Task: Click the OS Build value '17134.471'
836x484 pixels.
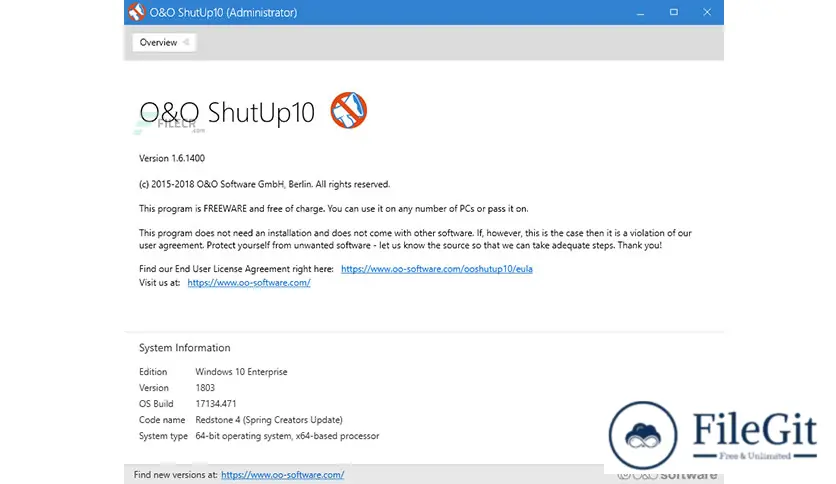Action: [215, 404]
